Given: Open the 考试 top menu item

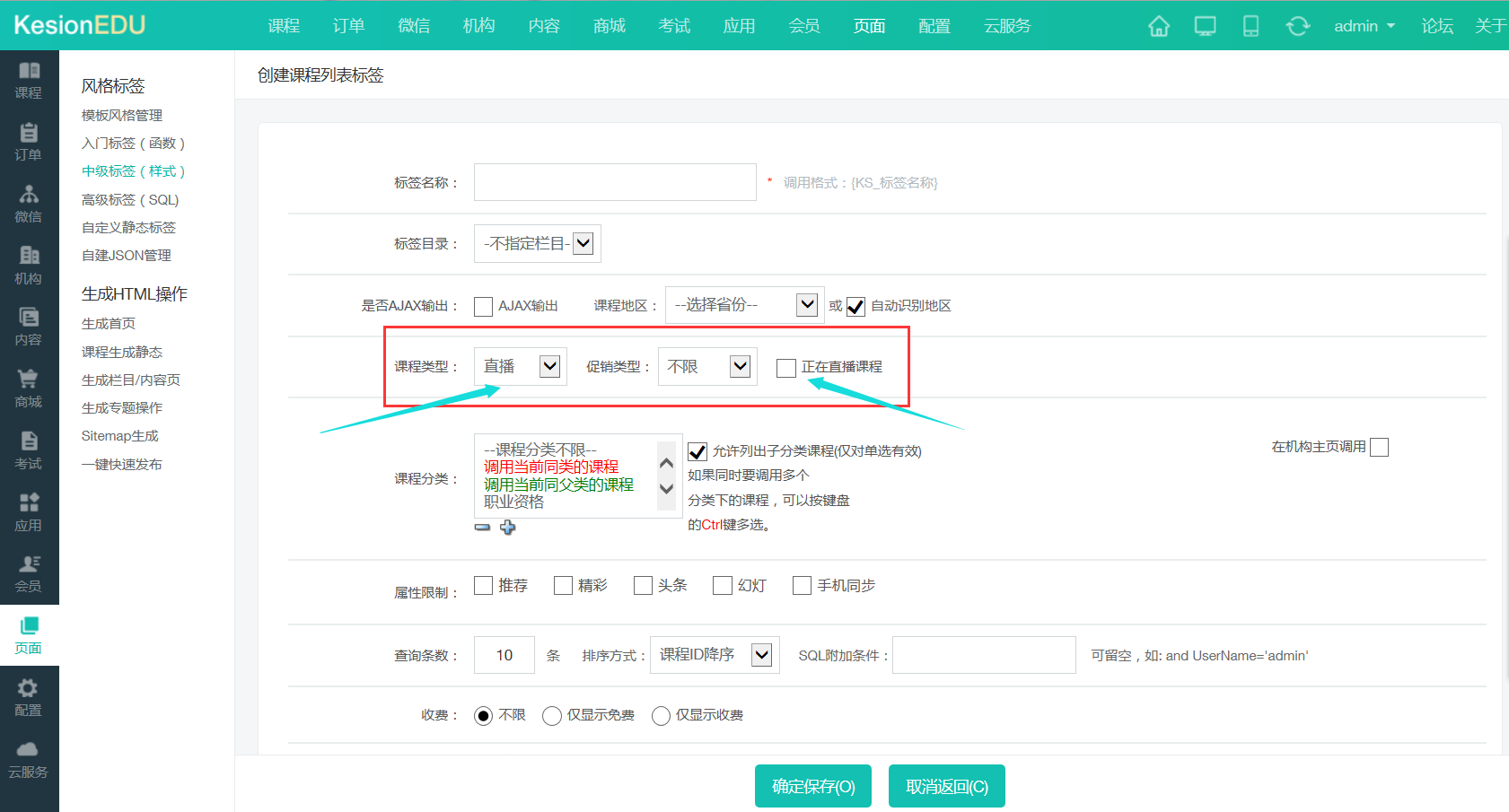Looking at the screenshot, I should 673,26.
